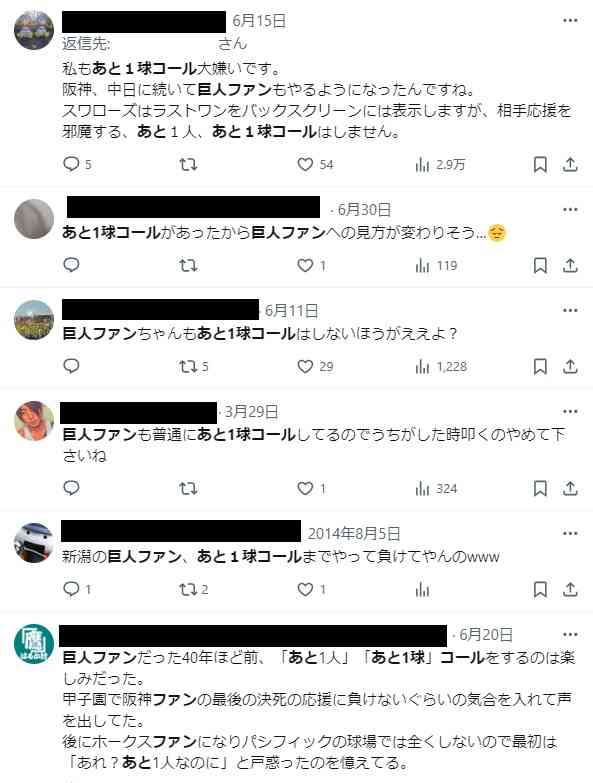
Task: Retweet the 6月11日 tweet with 5 retweets
Action: [x=188, y=367]
